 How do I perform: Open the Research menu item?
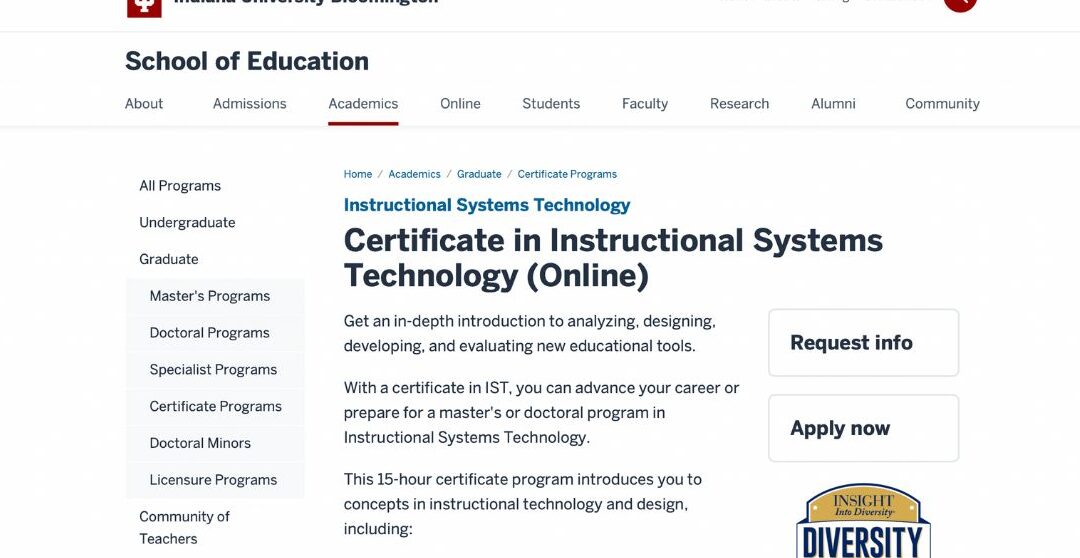point(739,103)
